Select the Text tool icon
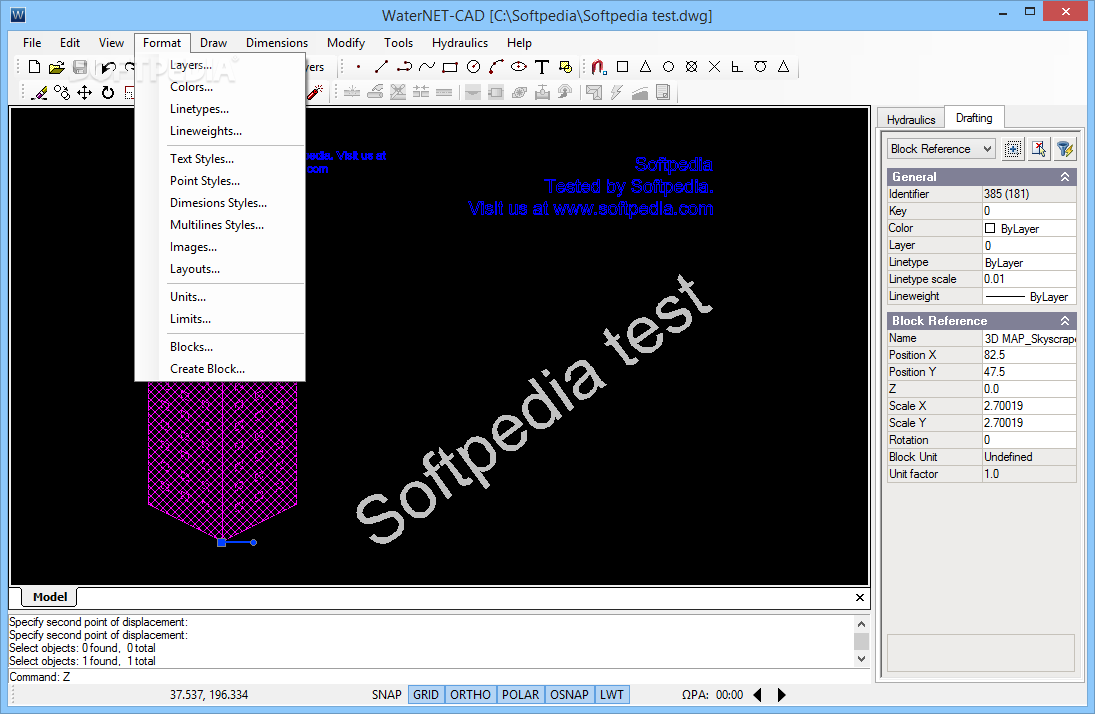Screen dimensions: 1095x714 542,67
